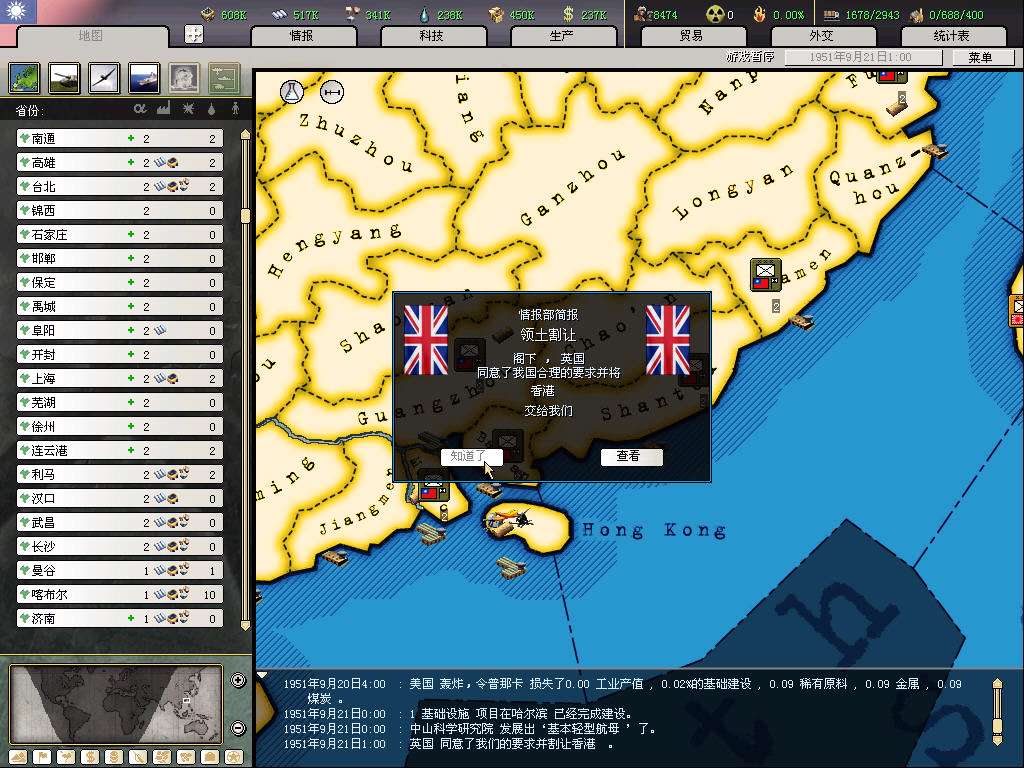Click the province list scroll down arrow
This screenshot has width=1024, height=768.
tap(246, 625)
